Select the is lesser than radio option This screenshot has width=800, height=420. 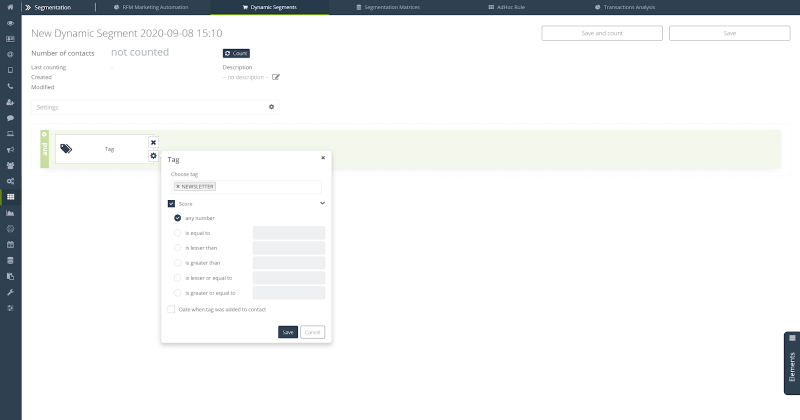click(178, 248)
